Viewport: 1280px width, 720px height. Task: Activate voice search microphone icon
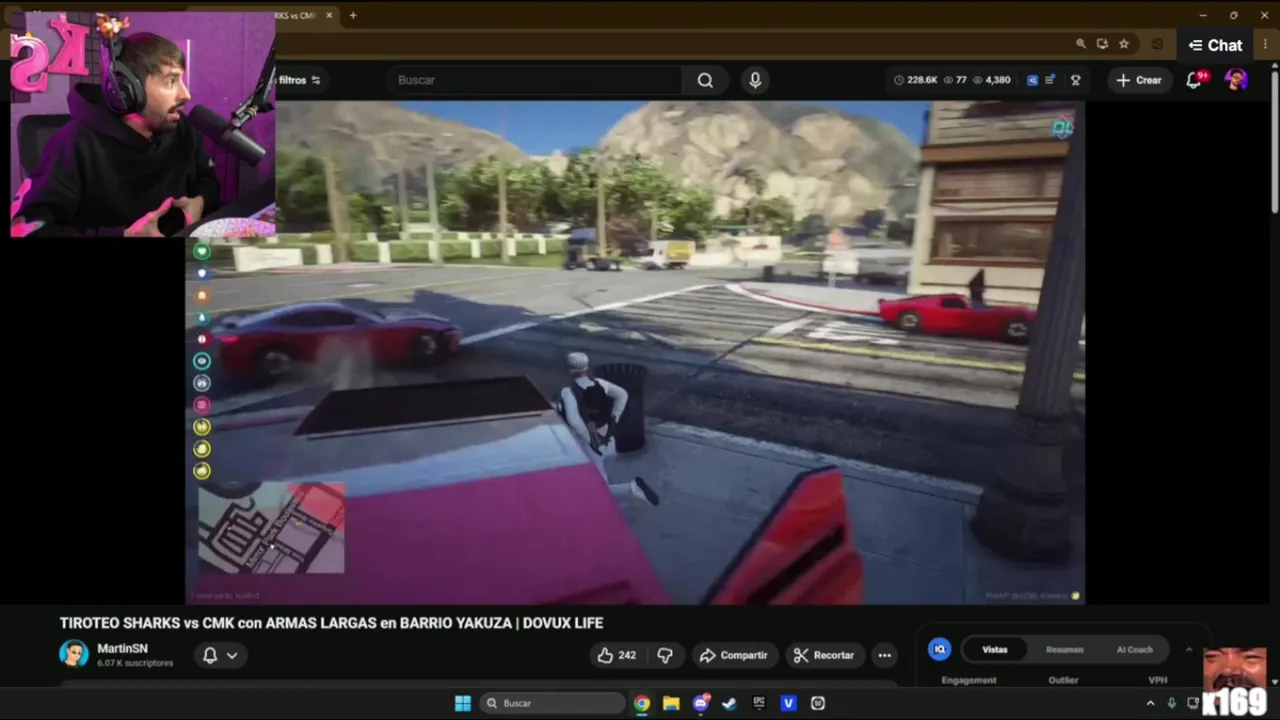click(x=755, y=80)
